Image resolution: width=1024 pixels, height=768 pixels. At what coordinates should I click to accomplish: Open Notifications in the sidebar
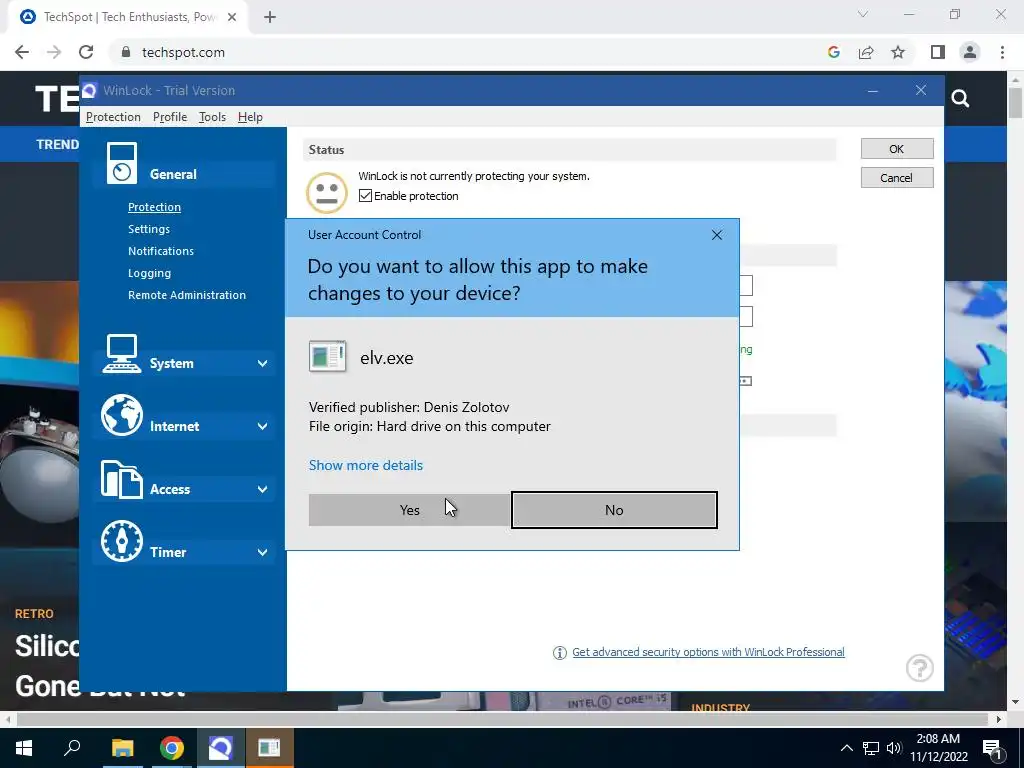click(x=161, y=251)
